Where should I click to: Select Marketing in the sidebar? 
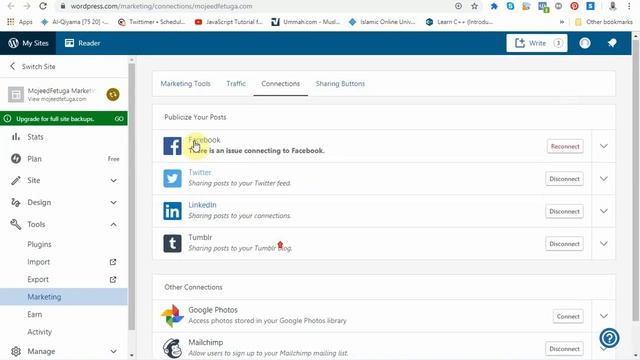point(64,297)
